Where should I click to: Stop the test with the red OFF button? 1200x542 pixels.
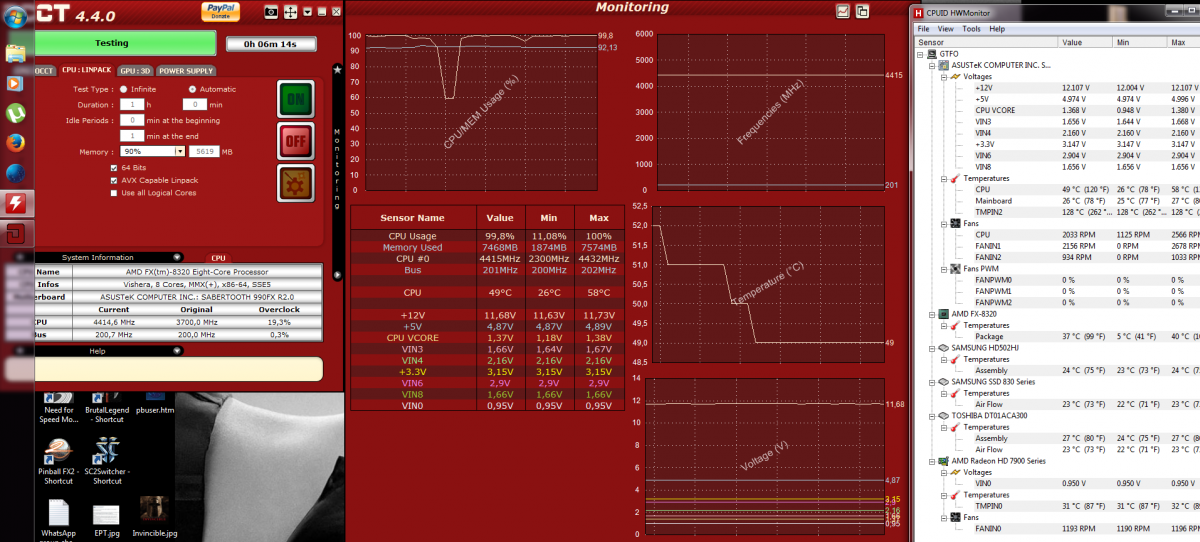(295, 141)
